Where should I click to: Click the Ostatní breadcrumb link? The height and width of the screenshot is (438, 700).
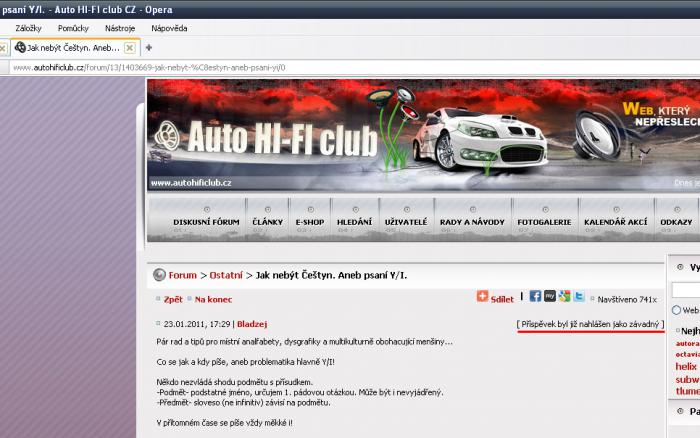[x=225, y=275]
